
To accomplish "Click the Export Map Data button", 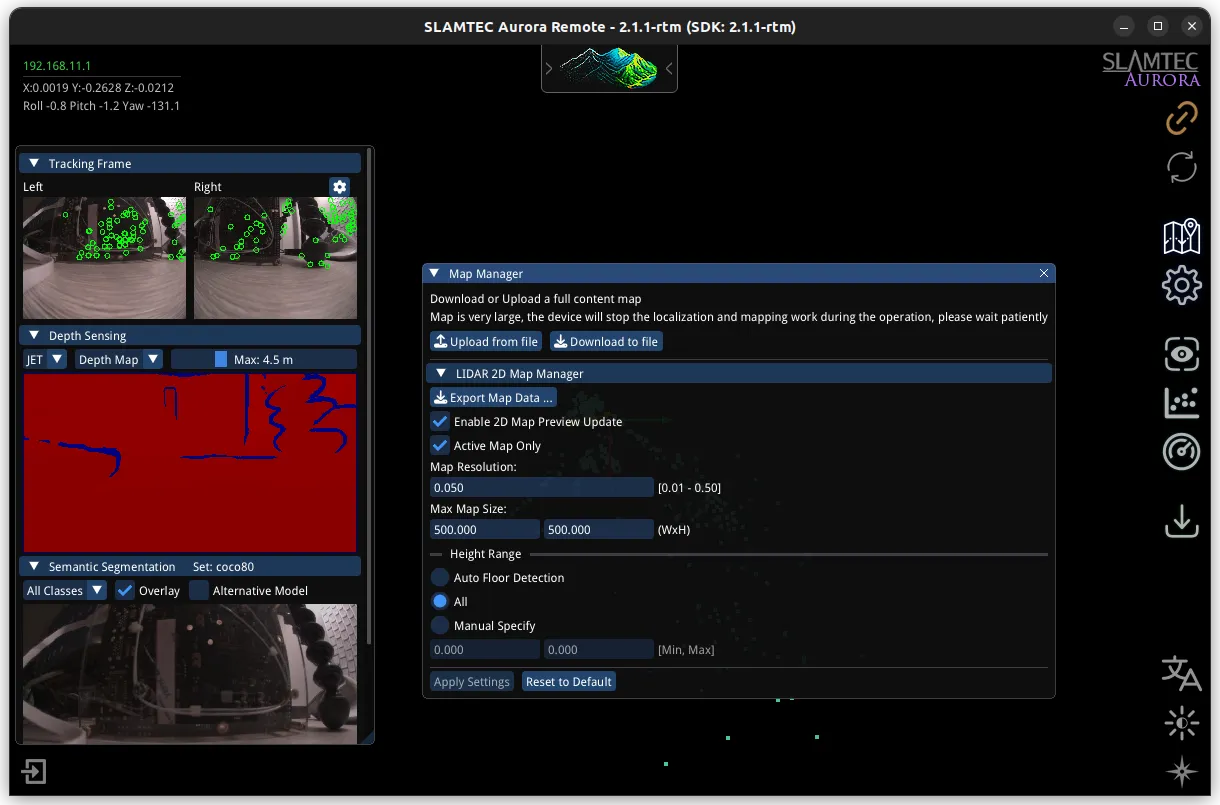I will tap(493, 397).
